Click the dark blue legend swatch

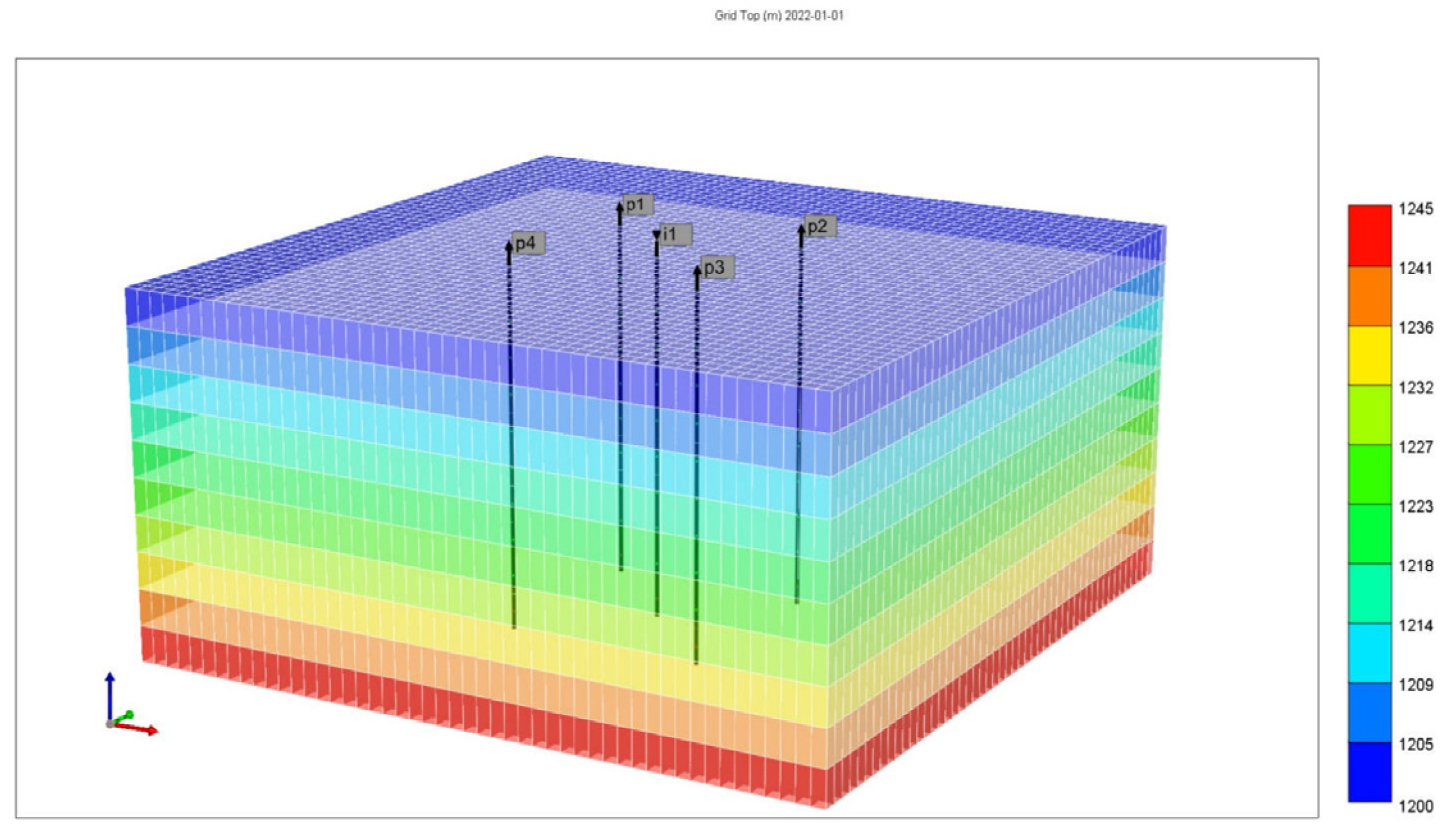tap(1369, 771)
